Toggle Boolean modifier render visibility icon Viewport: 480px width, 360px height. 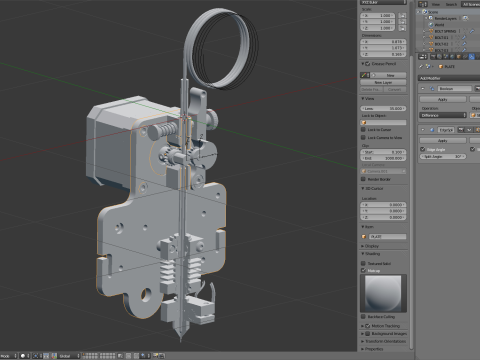477,89
